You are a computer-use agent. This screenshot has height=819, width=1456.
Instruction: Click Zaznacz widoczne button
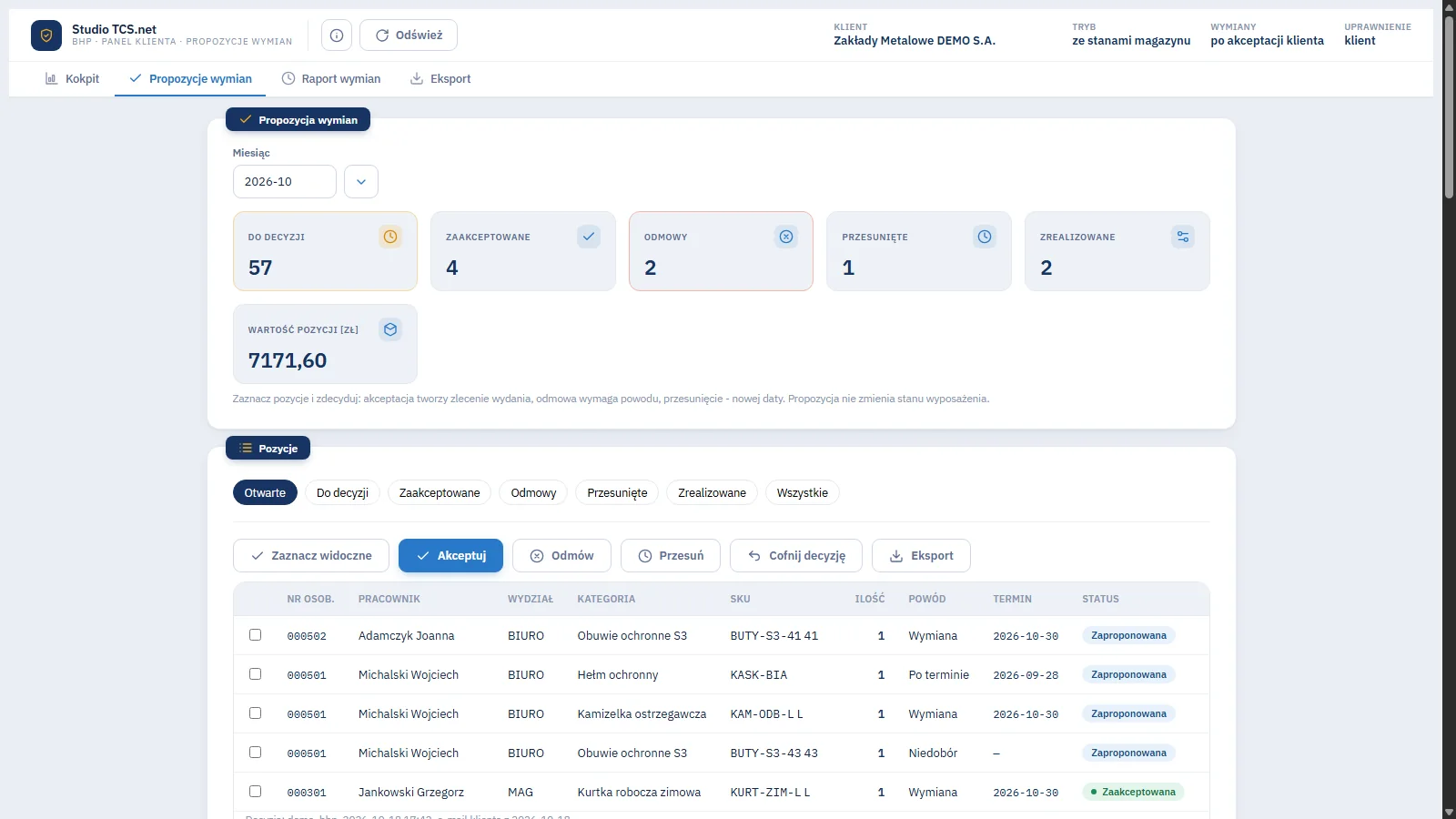311,556
